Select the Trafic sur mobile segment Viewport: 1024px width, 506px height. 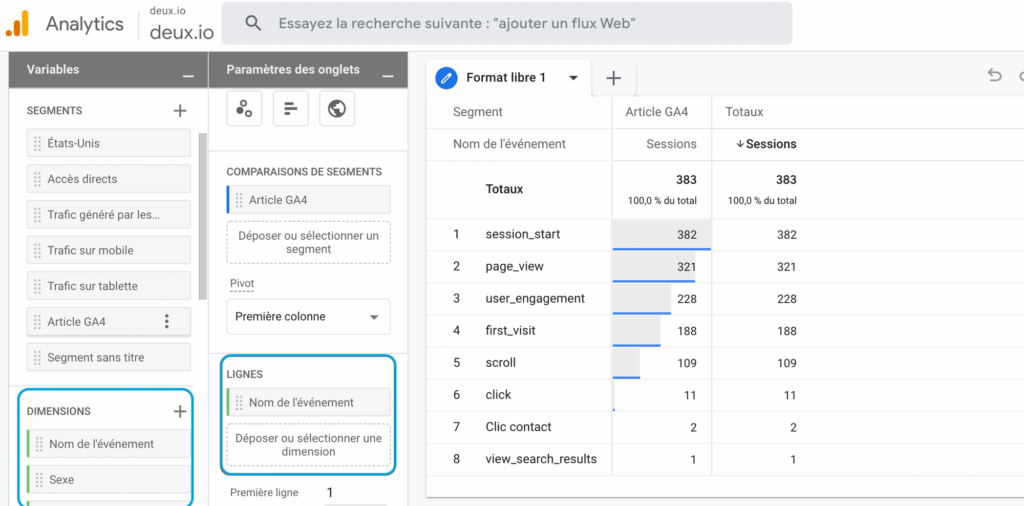[x=108, y=250]
